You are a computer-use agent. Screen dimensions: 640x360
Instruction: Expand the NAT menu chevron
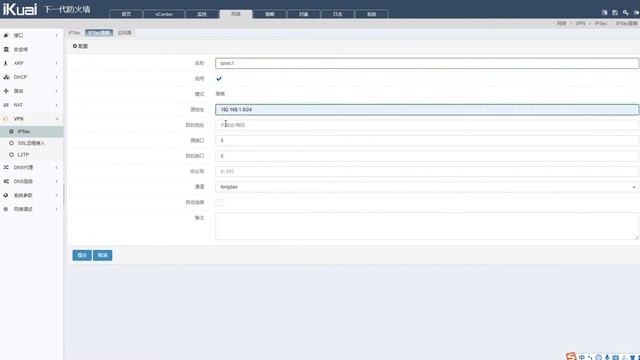[x=57, y=105]
